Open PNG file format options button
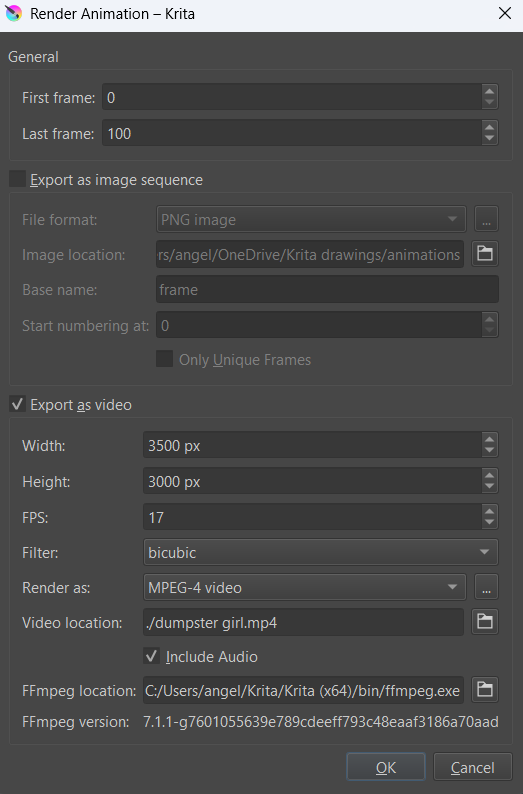Screen dimensions: 523x794 click(x=486, y=219)
